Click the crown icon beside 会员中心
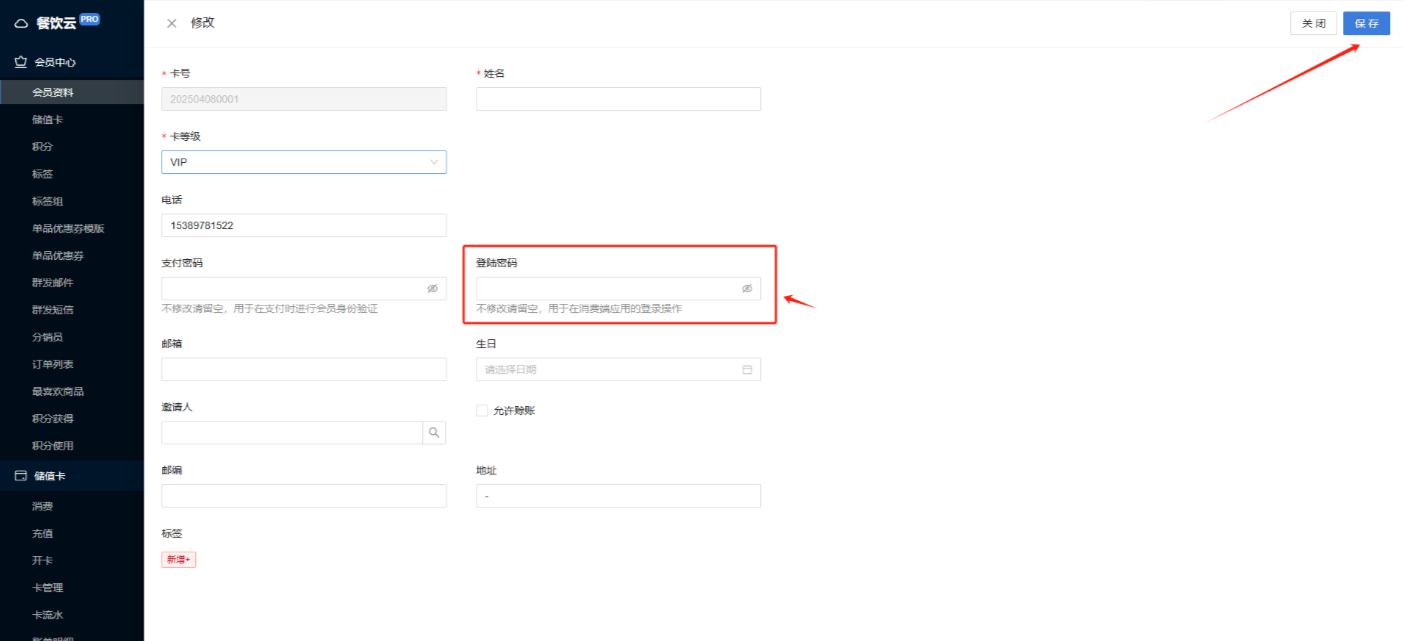The width and height of the screenshot is (1403, 641). click(x=20, y=62)
